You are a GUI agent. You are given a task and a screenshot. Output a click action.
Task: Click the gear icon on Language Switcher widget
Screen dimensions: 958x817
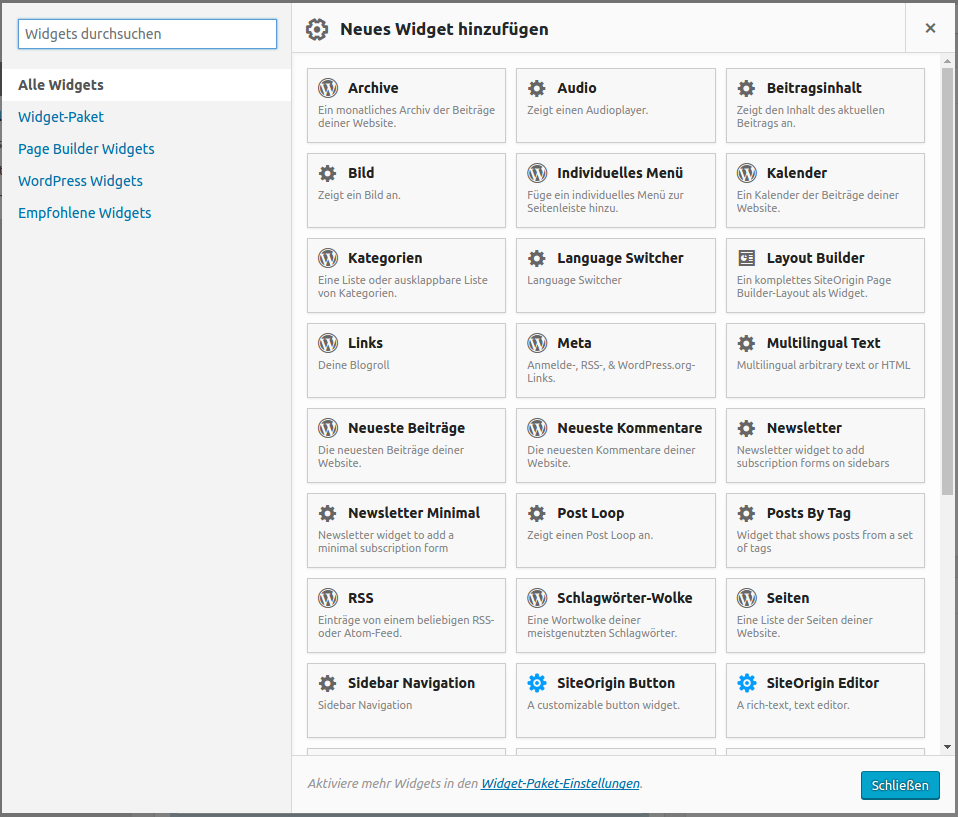537,258
